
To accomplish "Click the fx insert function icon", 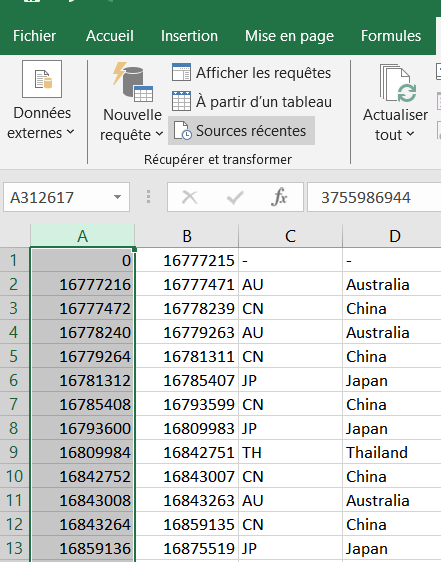I will pos(279,197).
